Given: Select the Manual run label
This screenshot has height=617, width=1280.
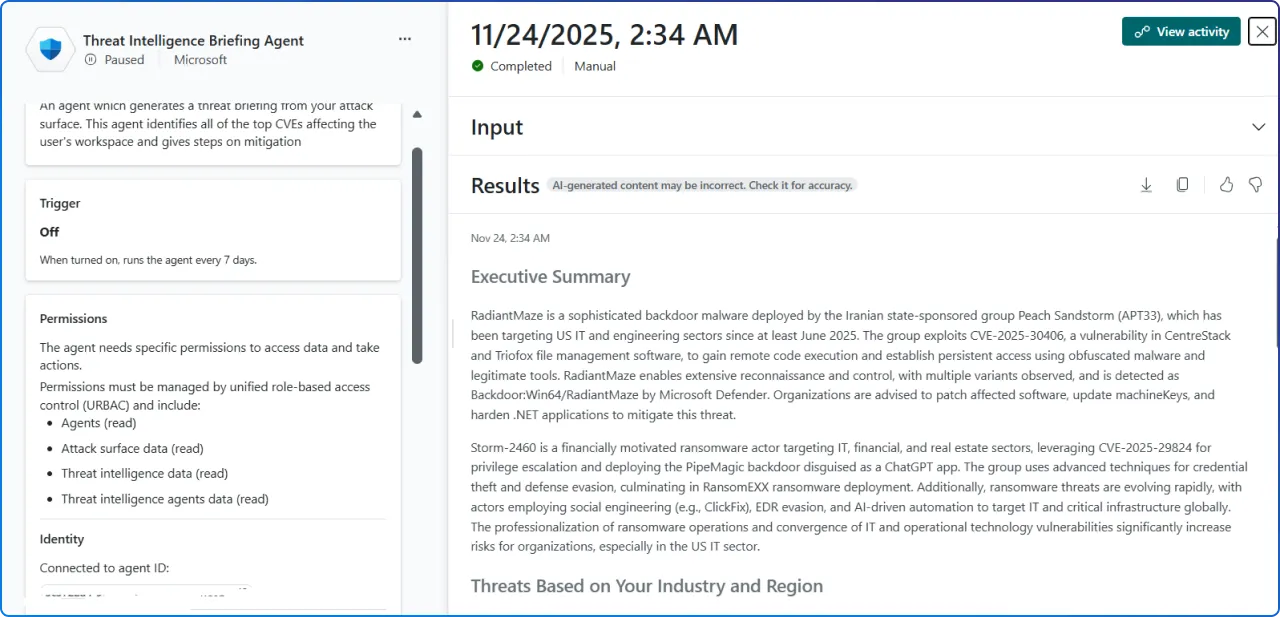Looking at the screenshot, I should coord(594,66).
